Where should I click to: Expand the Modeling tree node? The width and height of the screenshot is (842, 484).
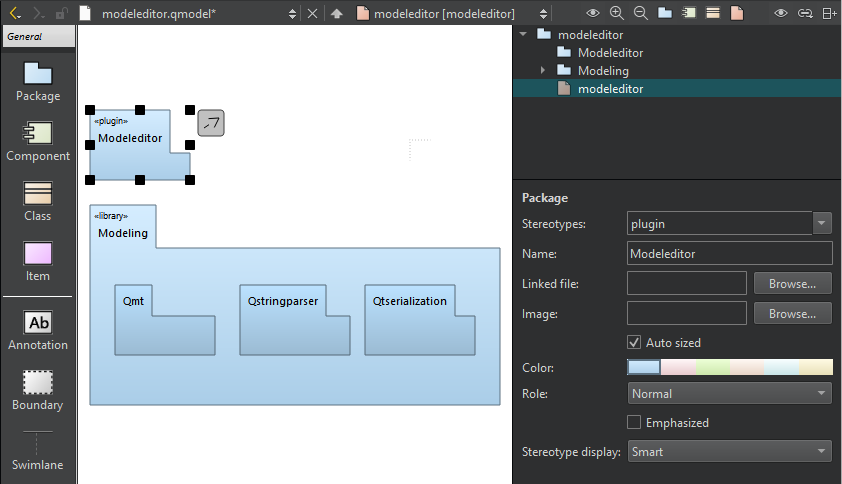click(543, 71)
